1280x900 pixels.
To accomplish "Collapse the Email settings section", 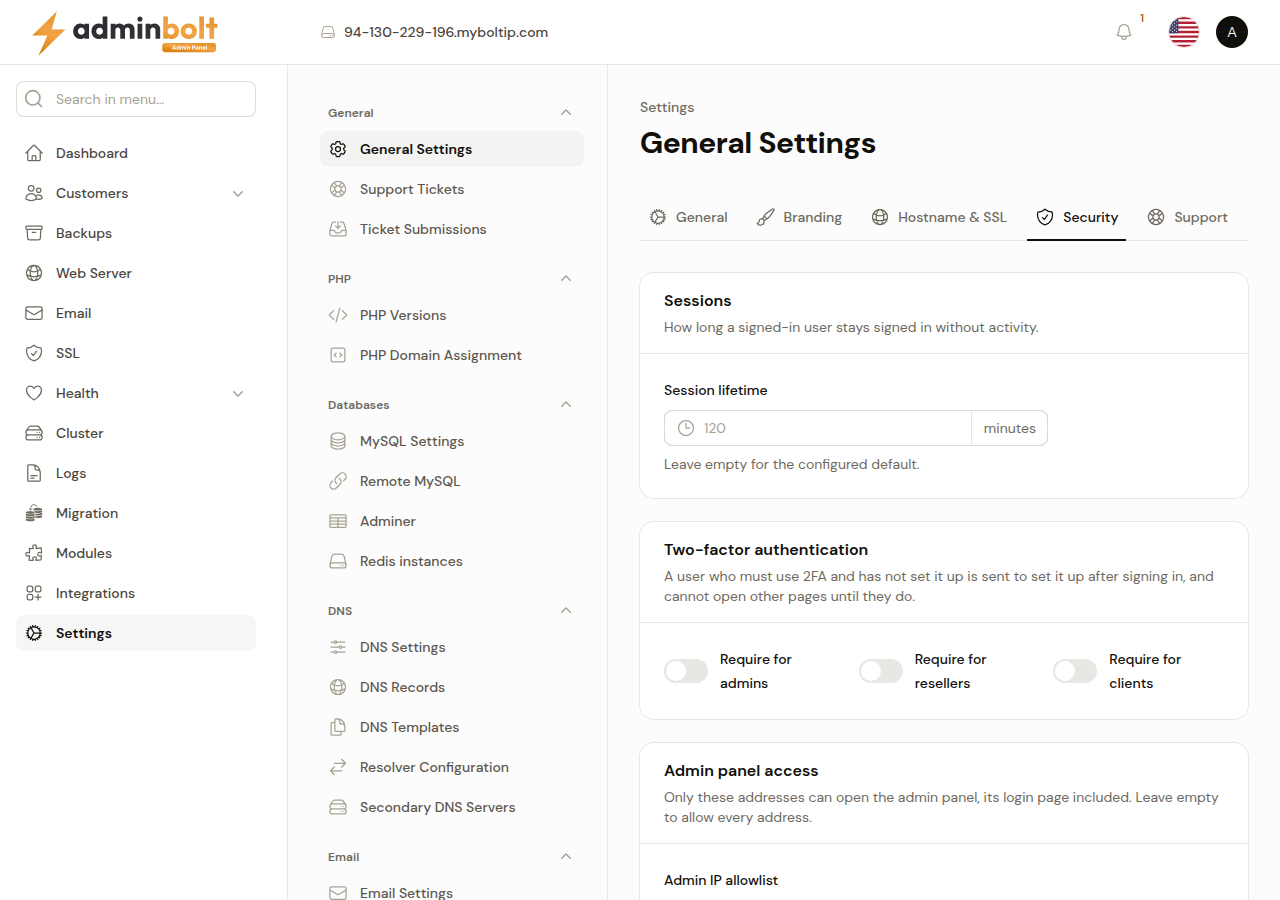I will point(566,857).
